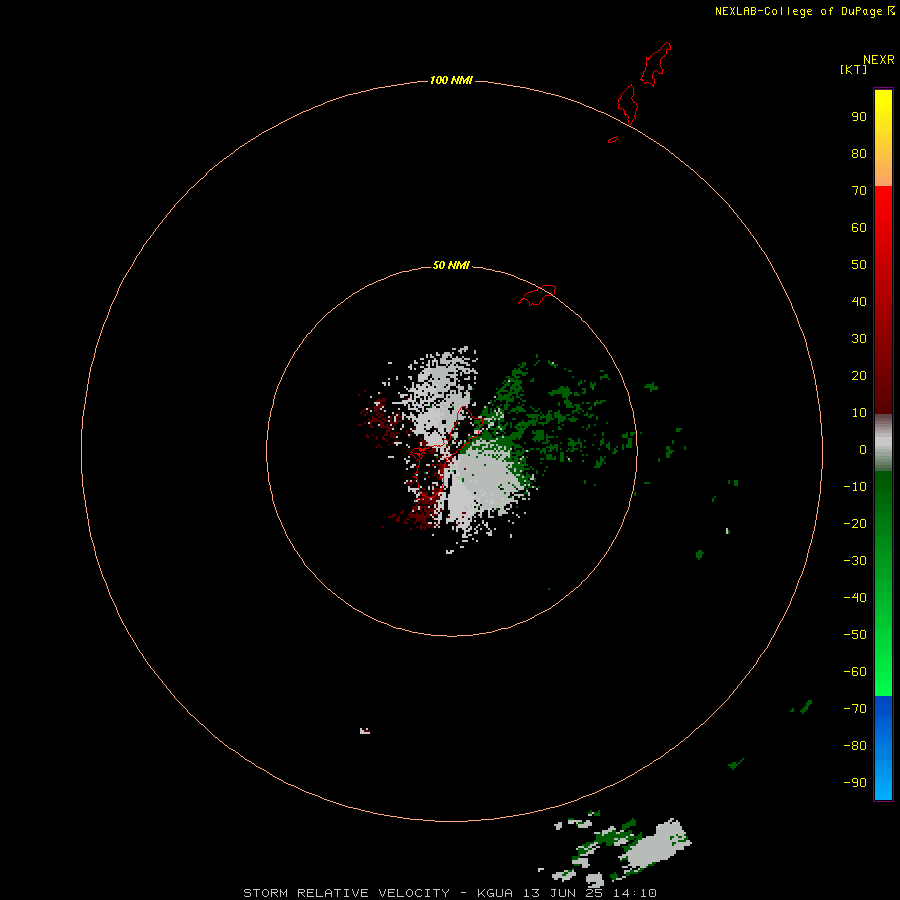Click the -20 value on the velocity scale

855,524
